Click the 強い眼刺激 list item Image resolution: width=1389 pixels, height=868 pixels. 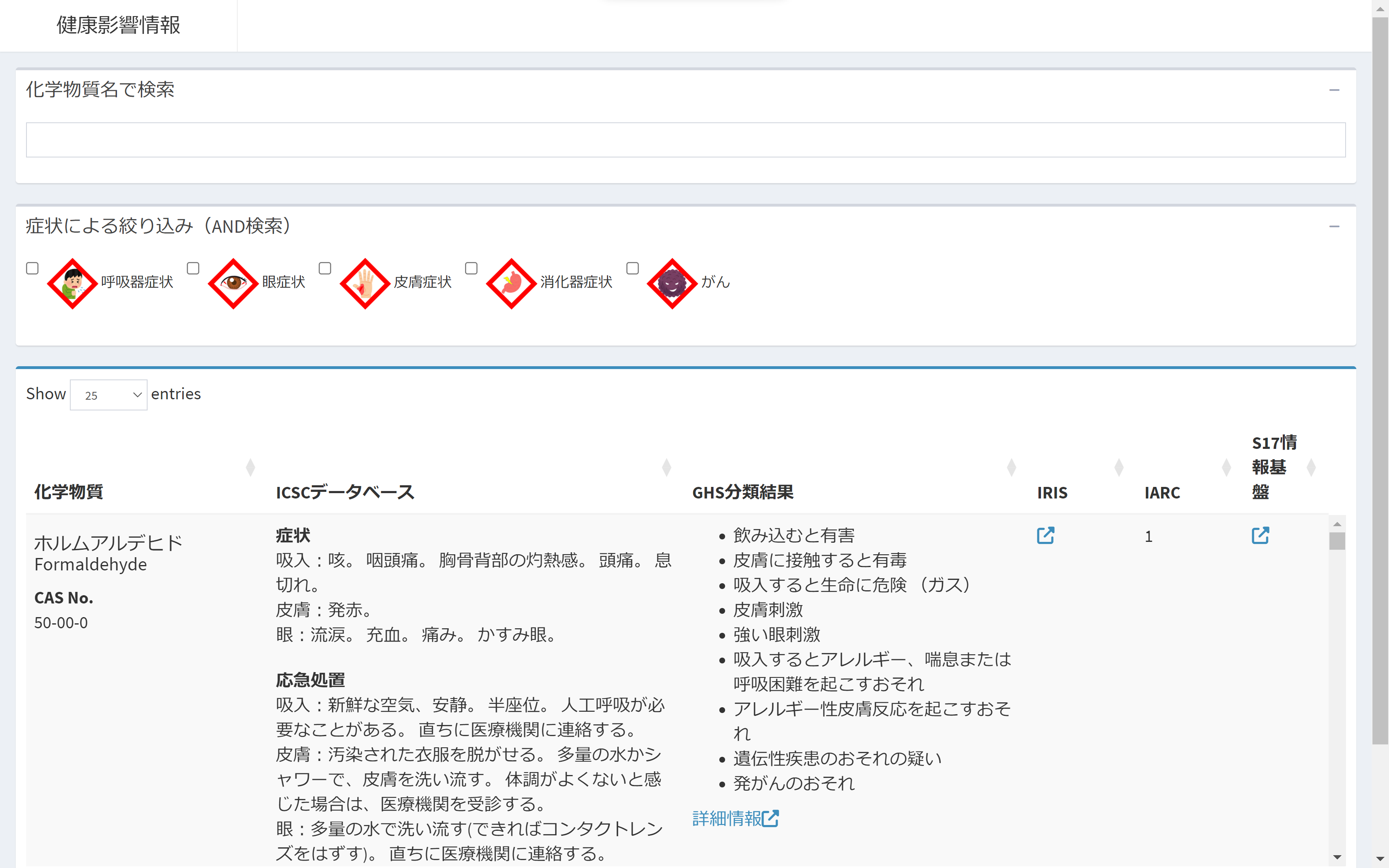[x=777, y=635]
